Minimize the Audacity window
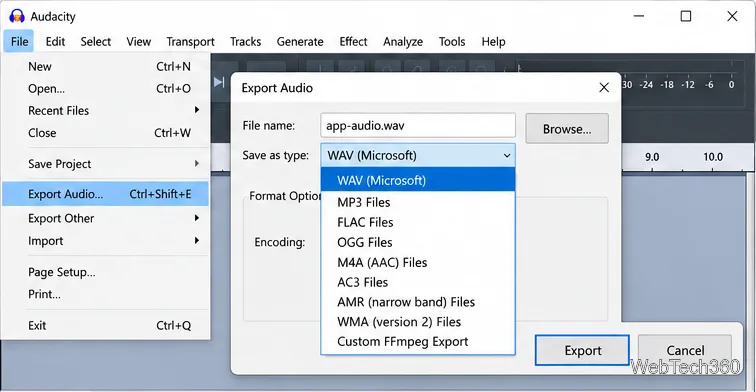756x392 pixels. [639, 16]
